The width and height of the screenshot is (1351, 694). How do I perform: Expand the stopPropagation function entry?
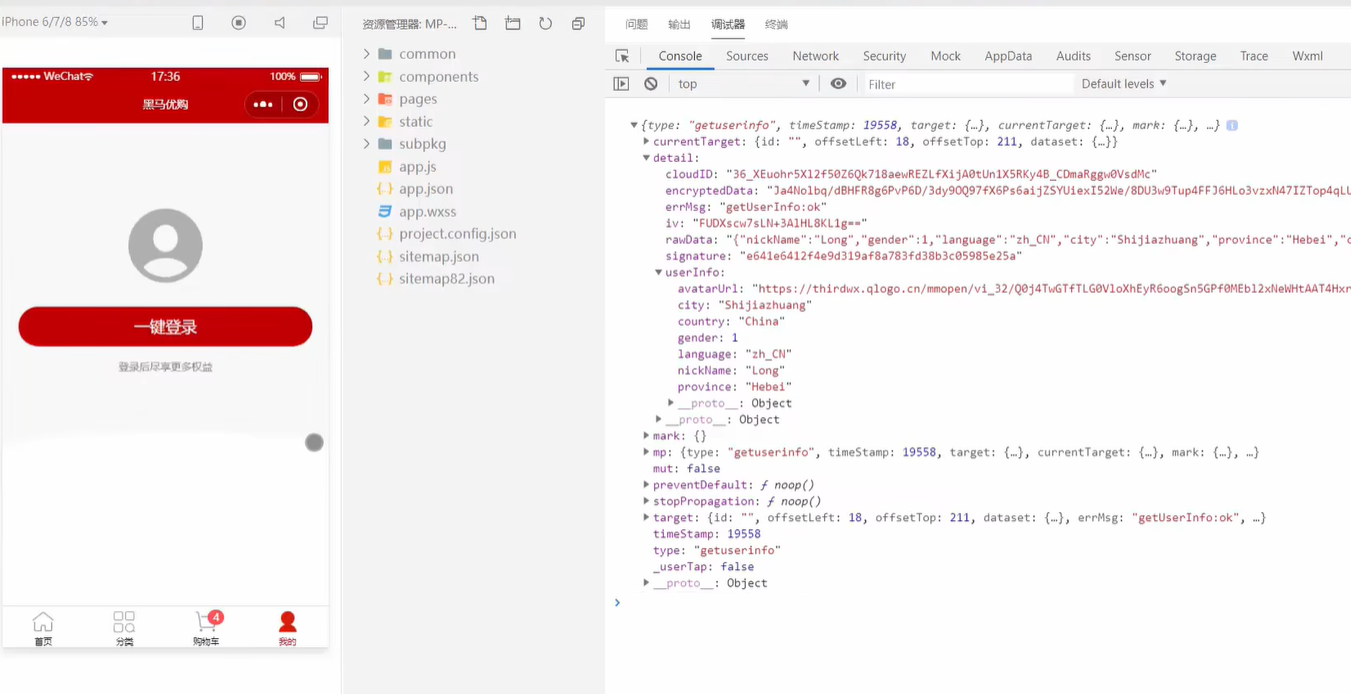pyautogui.click(x=646, y=501)
